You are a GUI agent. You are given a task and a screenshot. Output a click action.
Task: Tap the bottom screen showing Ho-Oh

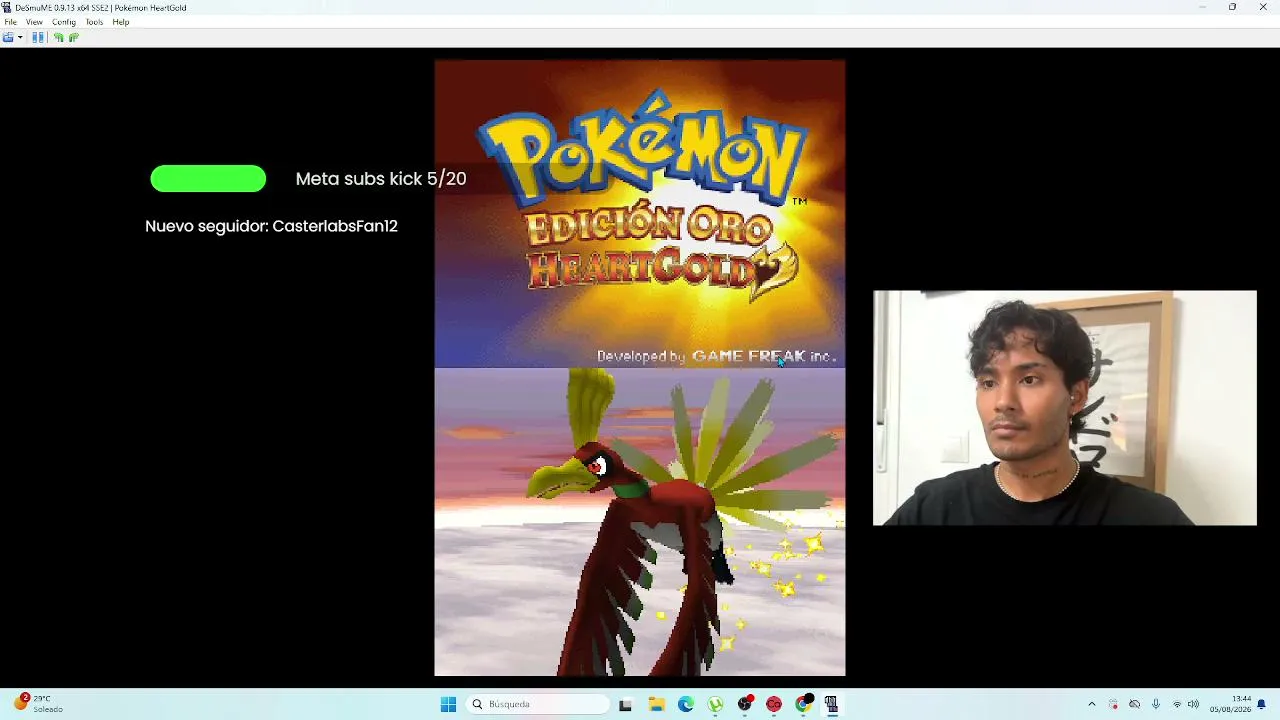[640, 522]
